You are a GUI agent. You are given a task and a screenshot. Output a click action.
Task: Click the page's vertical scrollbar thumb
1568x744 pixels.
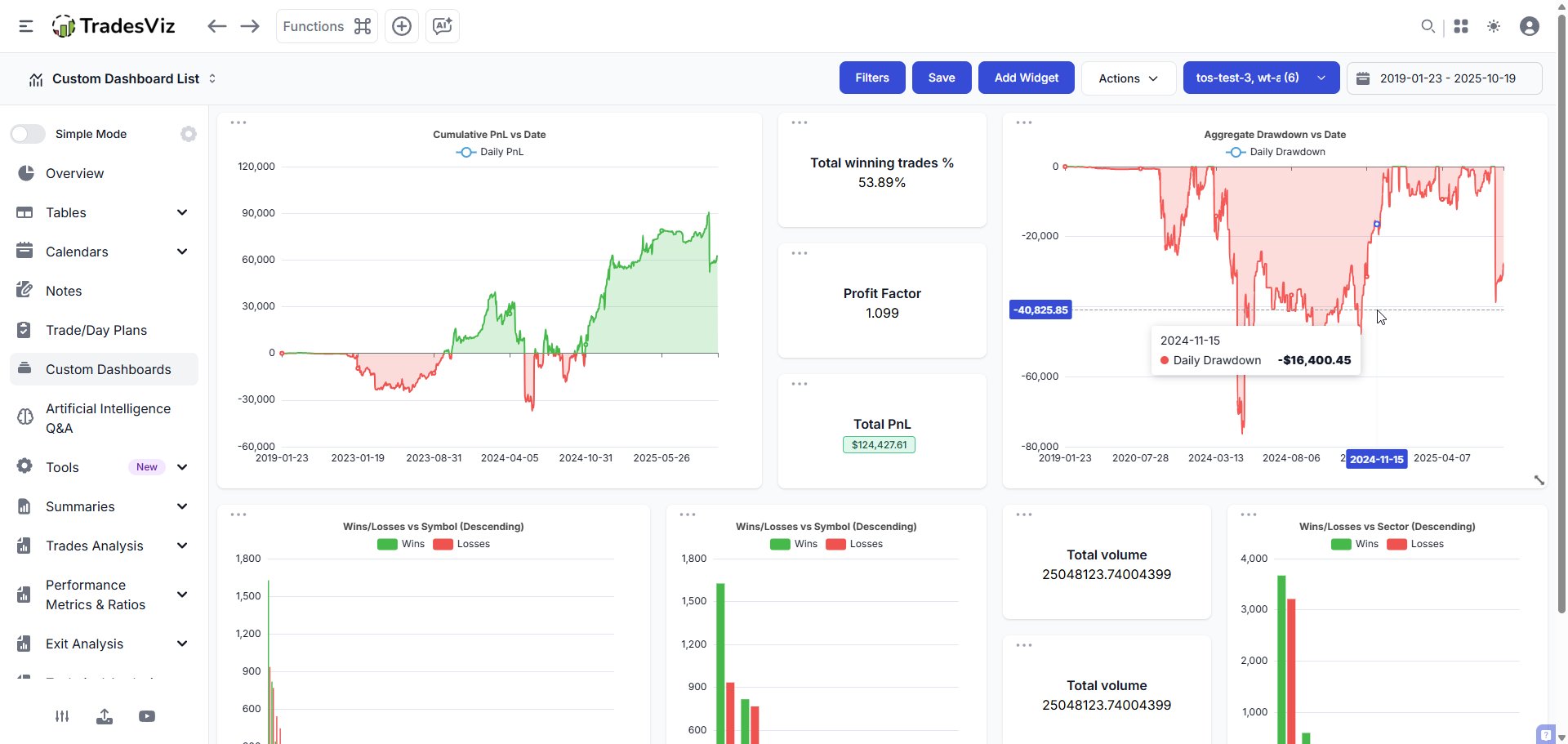pos(1561,314)
